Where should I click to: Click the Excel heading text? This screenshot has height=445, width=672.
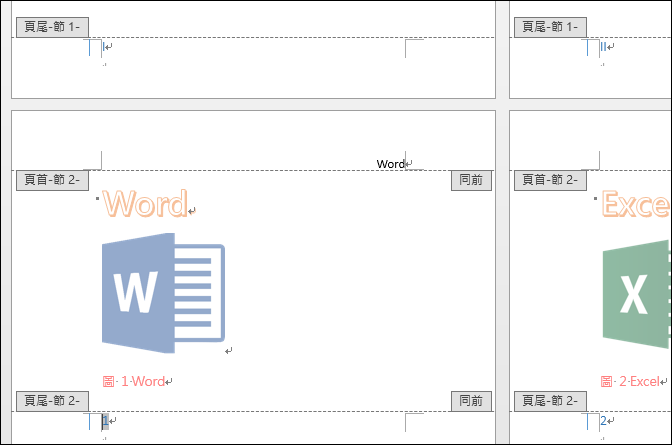[x=636, y=204]
